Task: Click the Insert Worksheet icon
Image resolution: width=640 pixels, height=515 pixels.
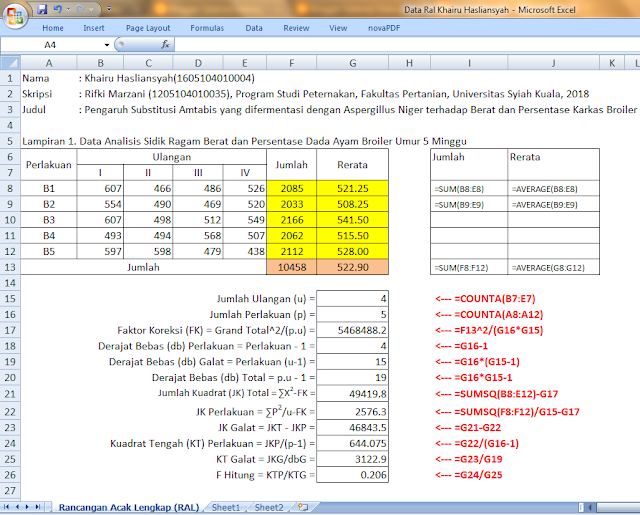Action: click(x=303, y=507)
